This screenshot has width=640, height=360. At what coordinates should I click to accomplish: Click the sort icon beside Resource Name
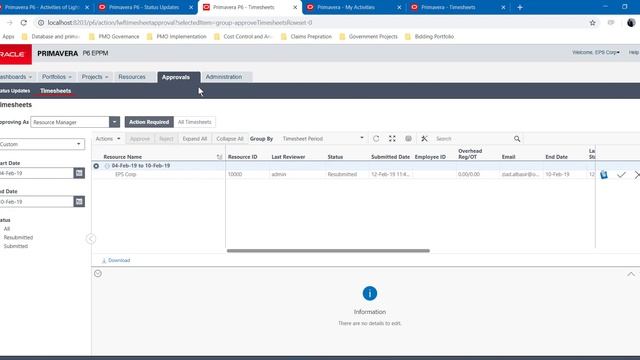point(220,157)
